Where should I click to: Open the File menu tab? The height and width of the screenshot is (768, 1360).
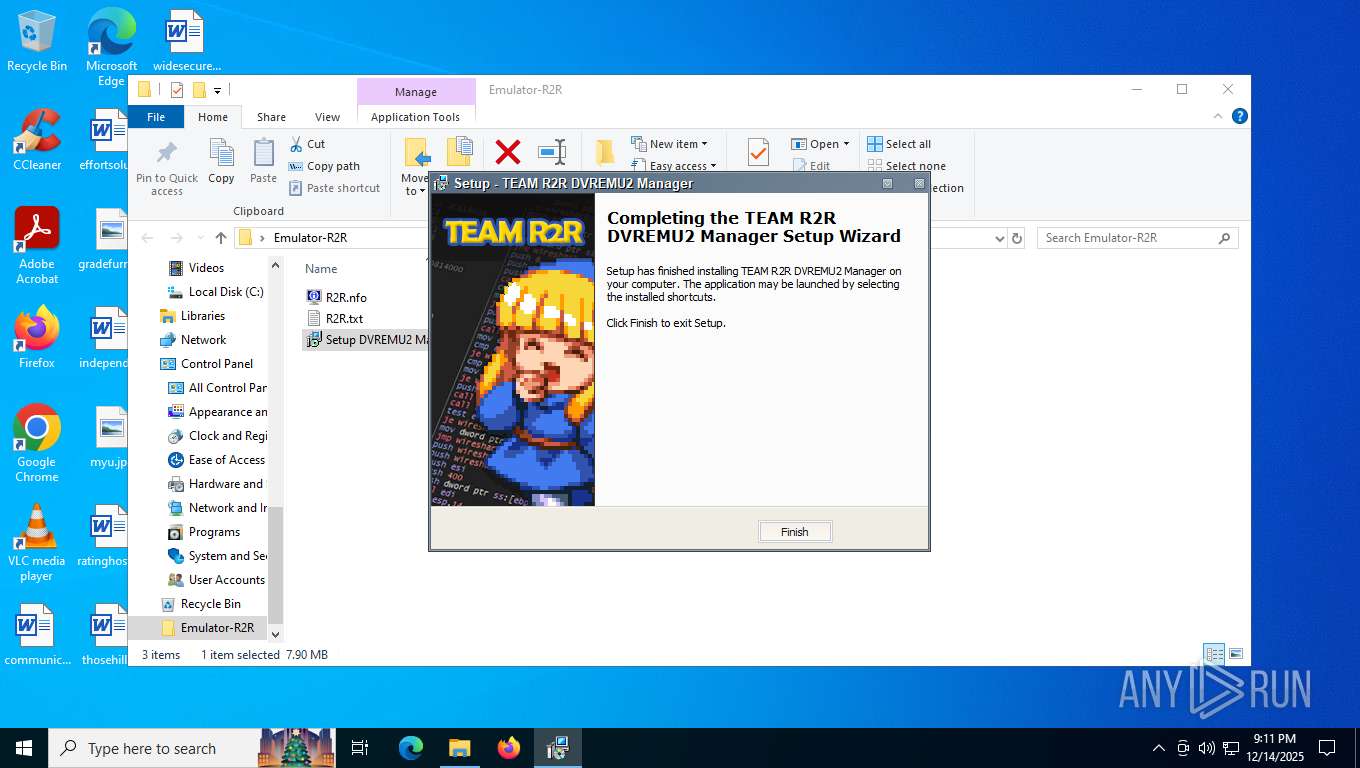point(156,117)
